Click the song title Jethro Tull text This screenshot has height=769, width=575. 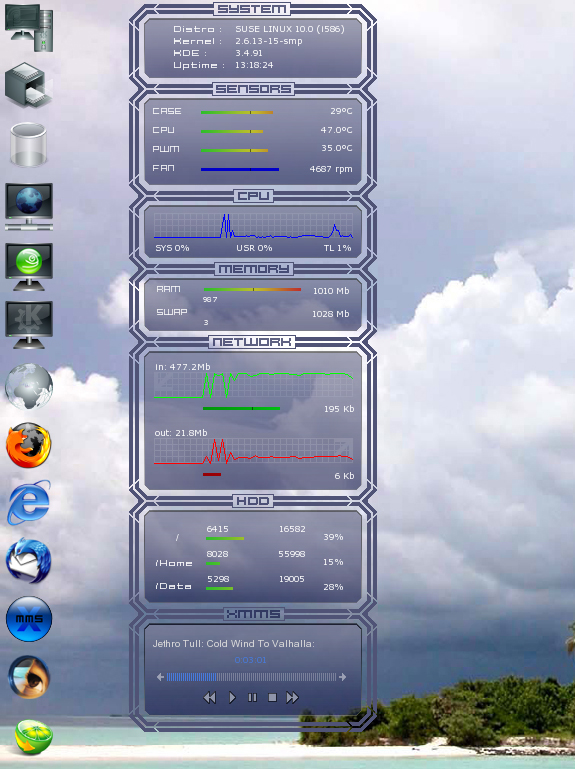[x=234, y=643]
